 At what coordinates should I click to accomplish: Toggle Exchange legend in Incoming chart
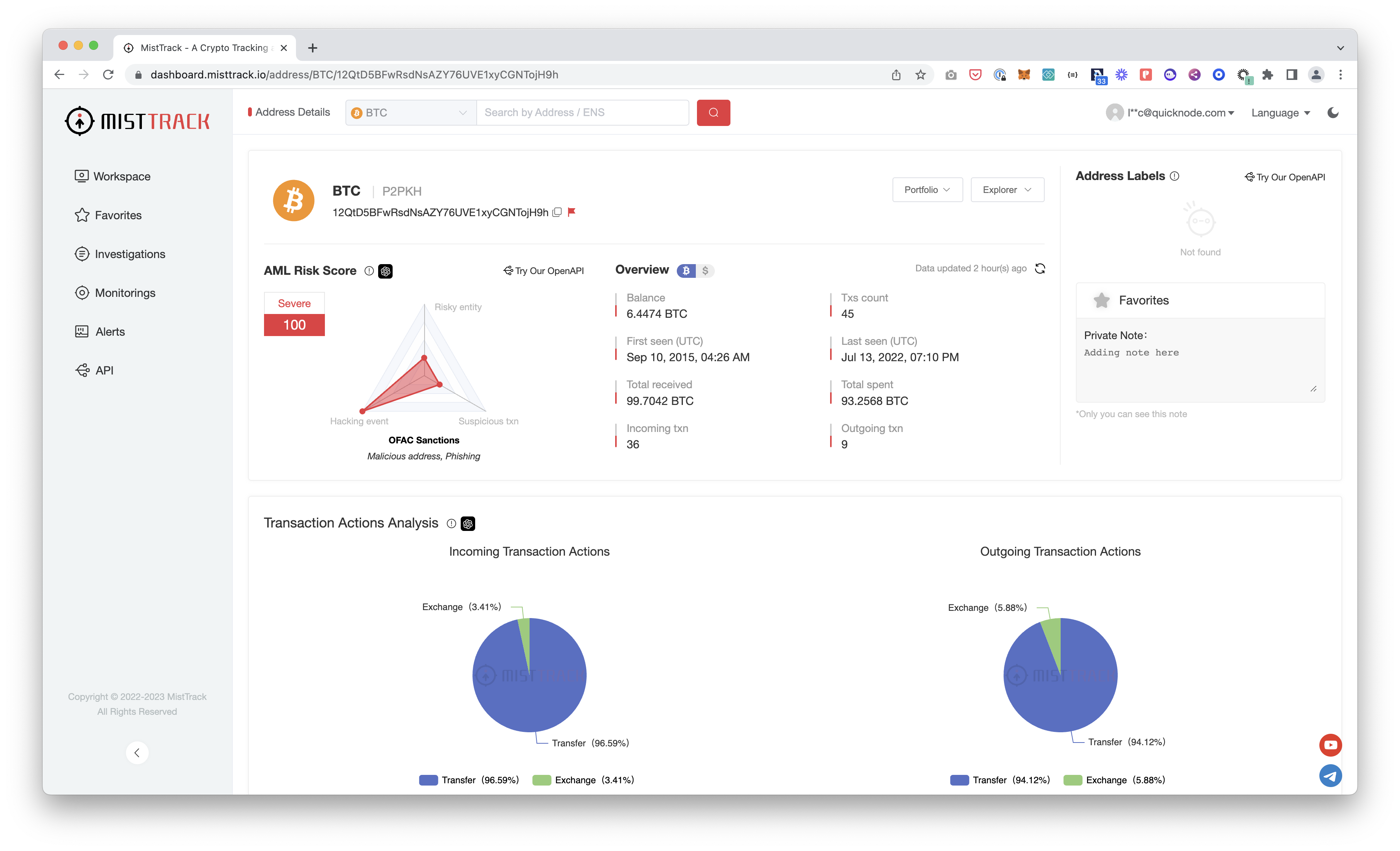click(x=583, y=780)
